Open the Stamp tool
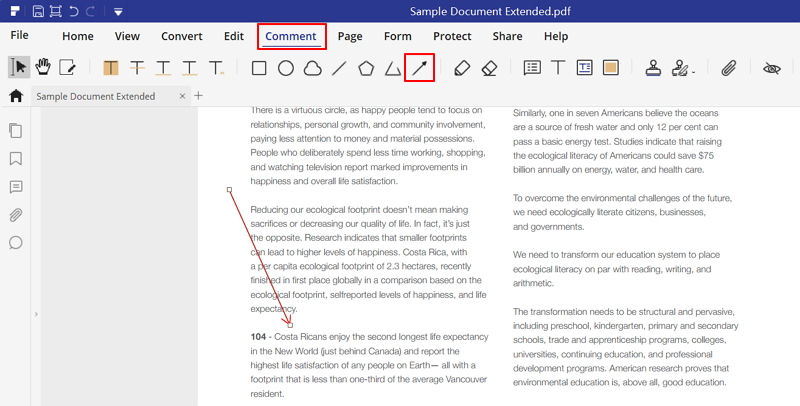 (653, 68)
